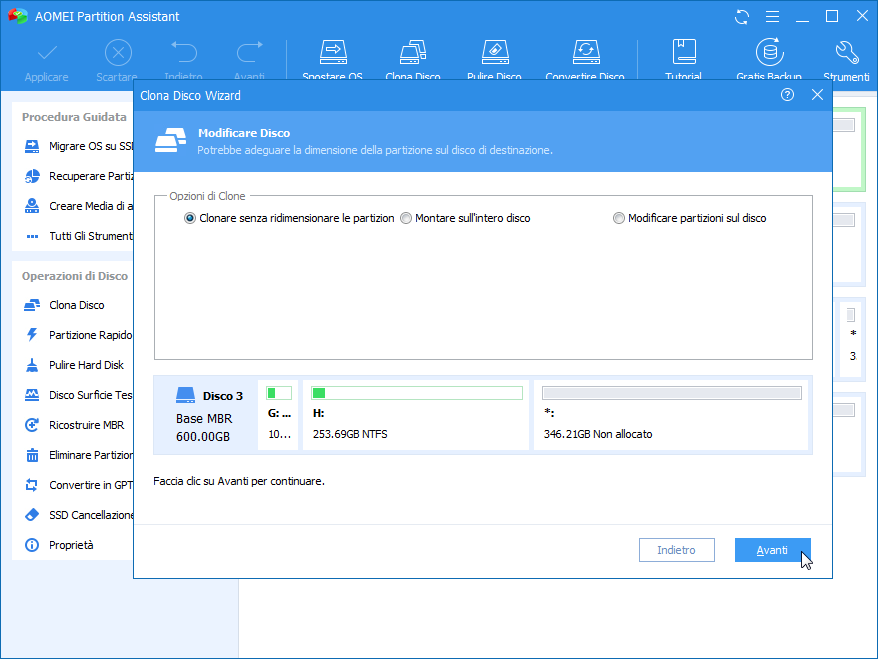The image size is (878, 659).
Task: Go back with the Indietro button
Action: pyautogui.click(x=677, y=550)
